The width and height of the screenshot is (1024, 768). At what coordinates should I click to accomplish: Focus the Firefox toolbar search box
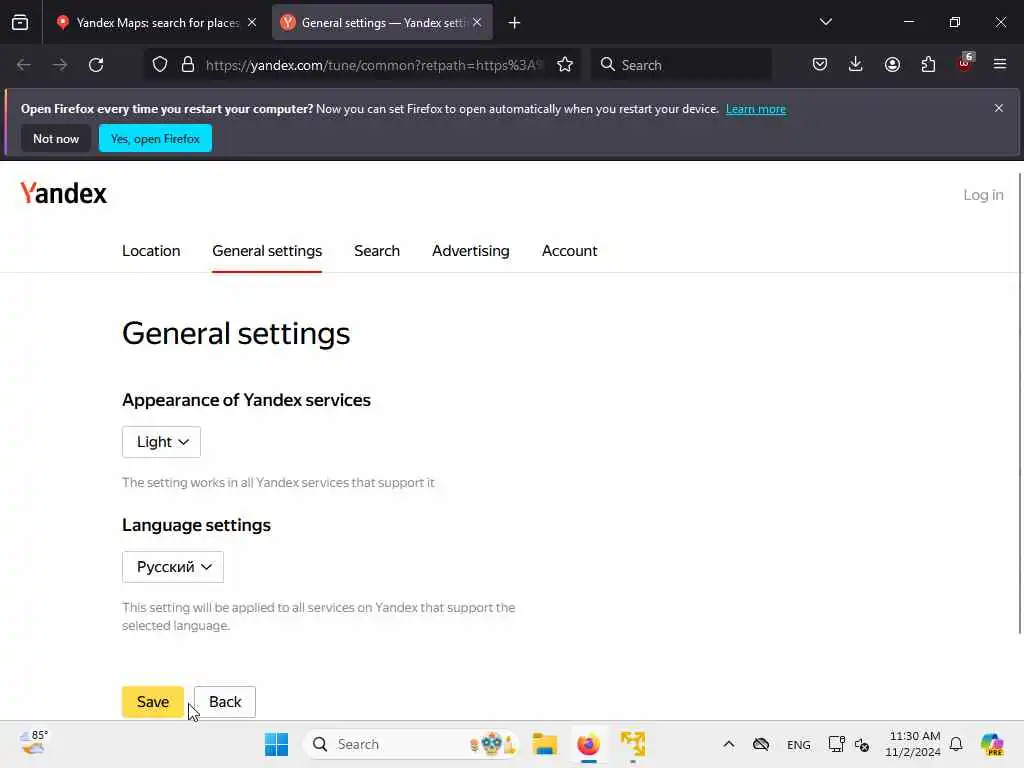tap(681, 65)
